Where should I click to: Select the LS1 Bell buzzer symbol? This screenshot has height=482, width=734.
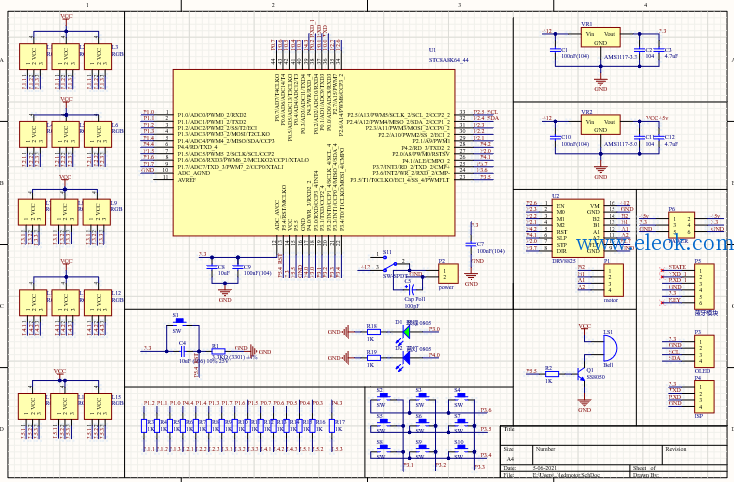(608, 348)
